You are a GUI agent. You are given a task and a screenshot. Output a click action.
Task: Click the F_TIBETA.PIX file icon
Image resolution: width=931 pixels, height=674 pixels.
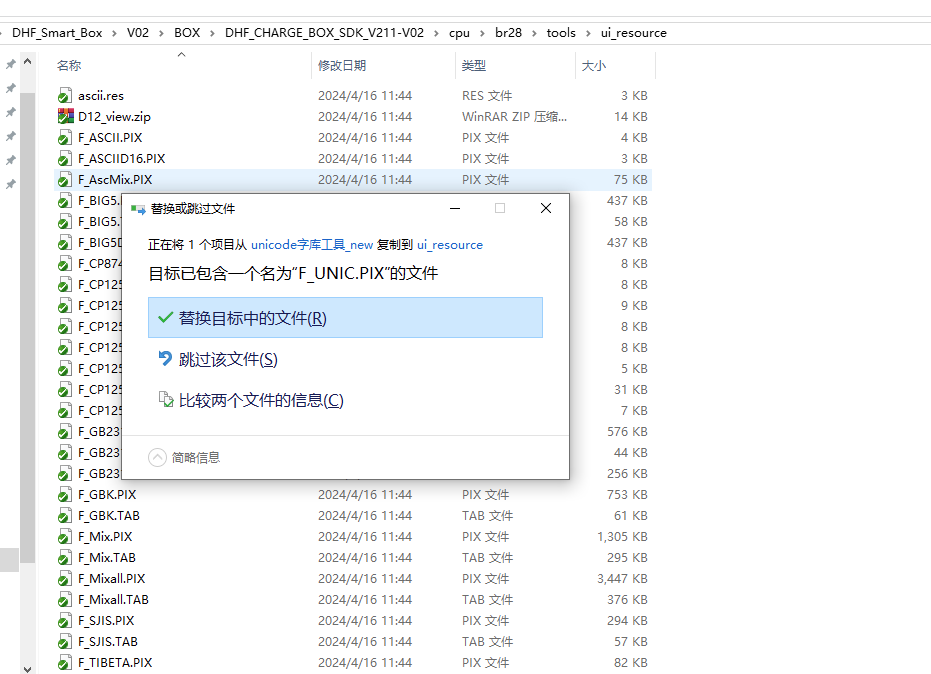pyautogui.click(x=65, y=663)
